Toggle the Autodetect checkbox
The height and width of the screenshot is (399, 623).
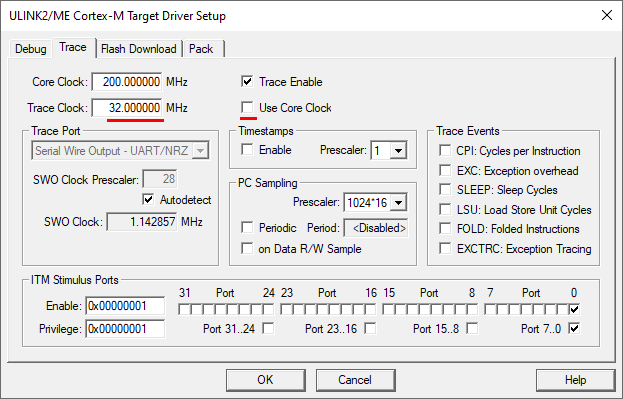click(148, 199)
